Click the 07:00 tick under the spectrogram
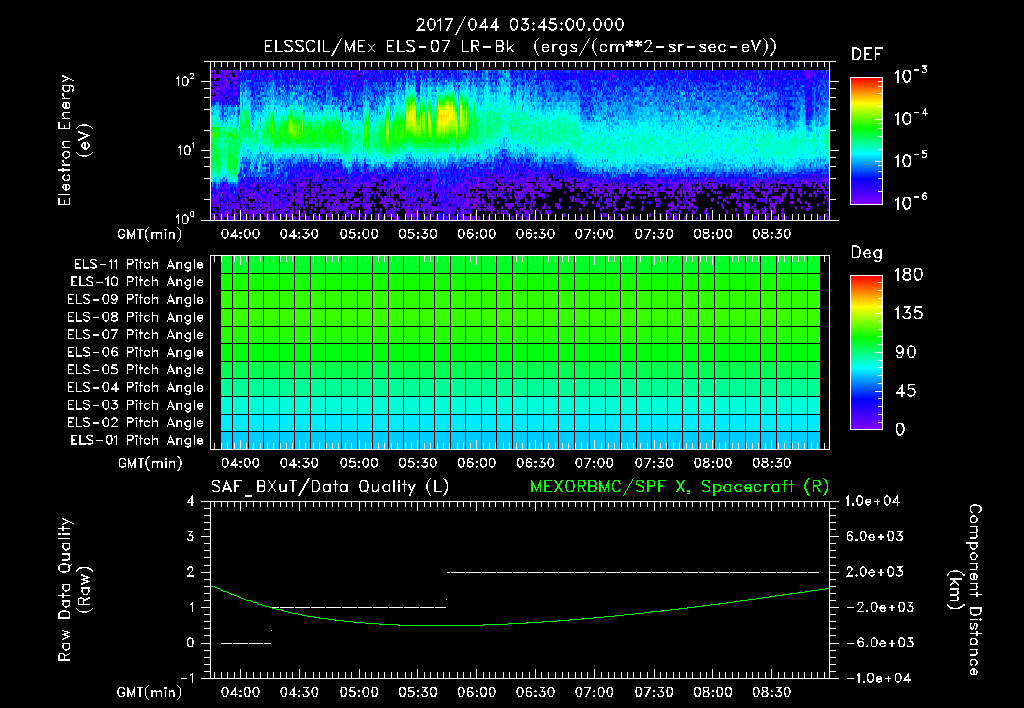The width and height of the screenshot is (1024, 708). tap(594, 234)
